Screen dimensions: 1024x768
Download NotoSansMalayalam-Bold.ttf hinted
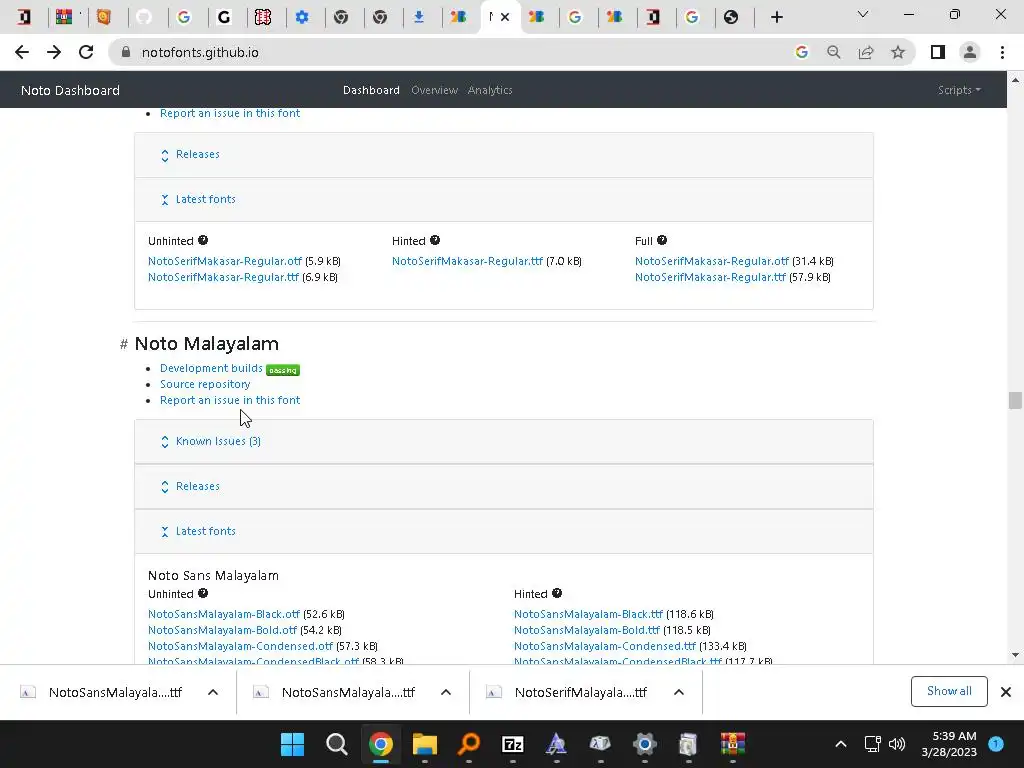(586, 630)
